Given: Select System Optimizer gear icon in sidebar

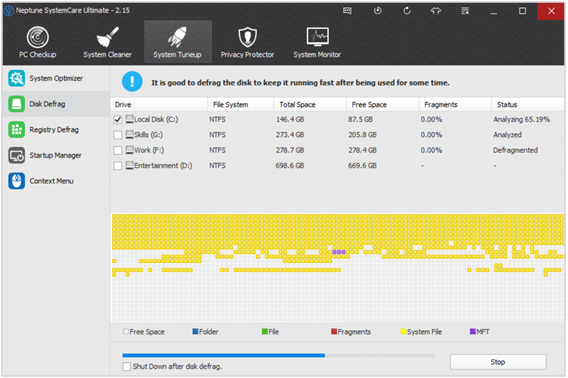Looking at the screenshot, I should pyautogui.click(x=17, y=78).
